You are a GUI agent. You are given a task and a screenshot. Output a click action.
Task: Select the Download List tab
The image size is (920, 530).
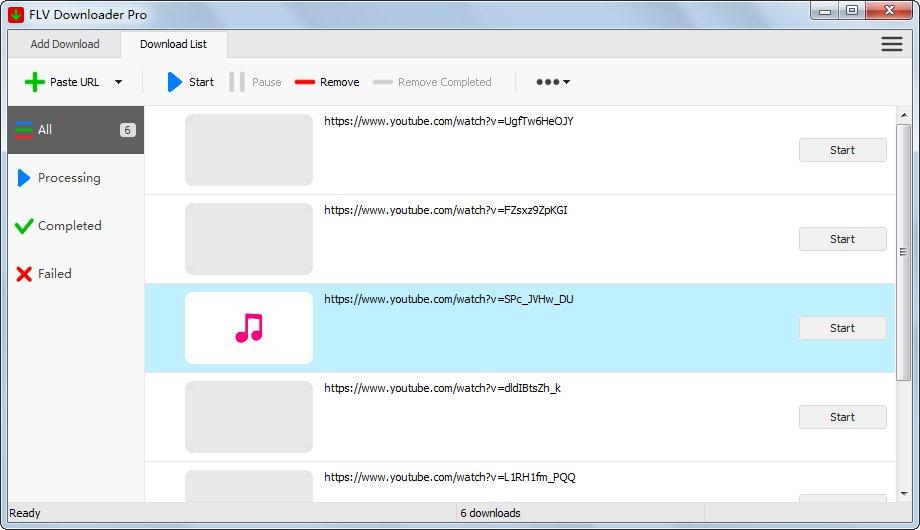pyautogui.click(x=174, y=44)
